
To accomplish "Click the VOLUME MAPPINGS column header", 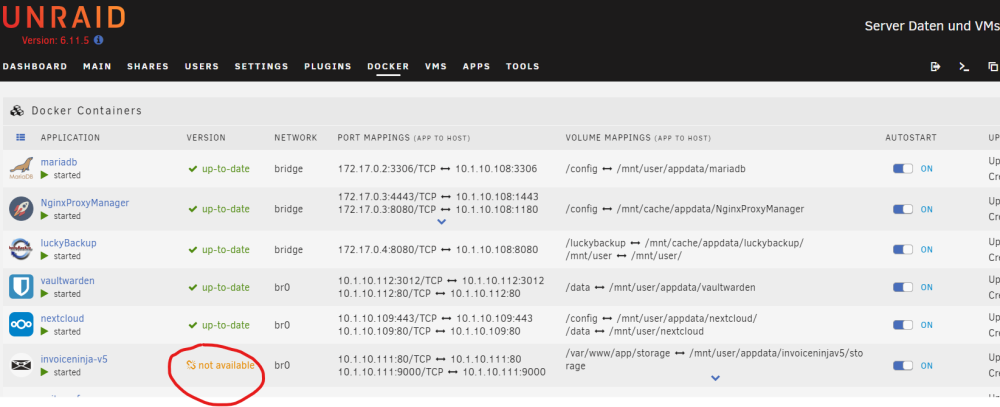I will (638, 138).
